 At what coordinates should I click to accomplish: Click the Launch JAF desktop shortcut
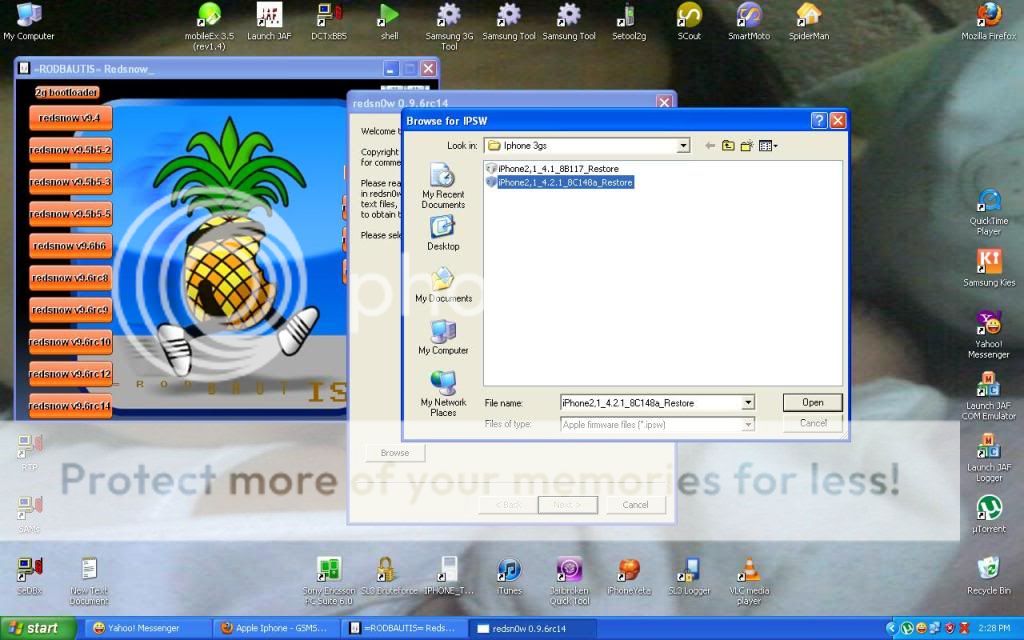pos(269,21)
